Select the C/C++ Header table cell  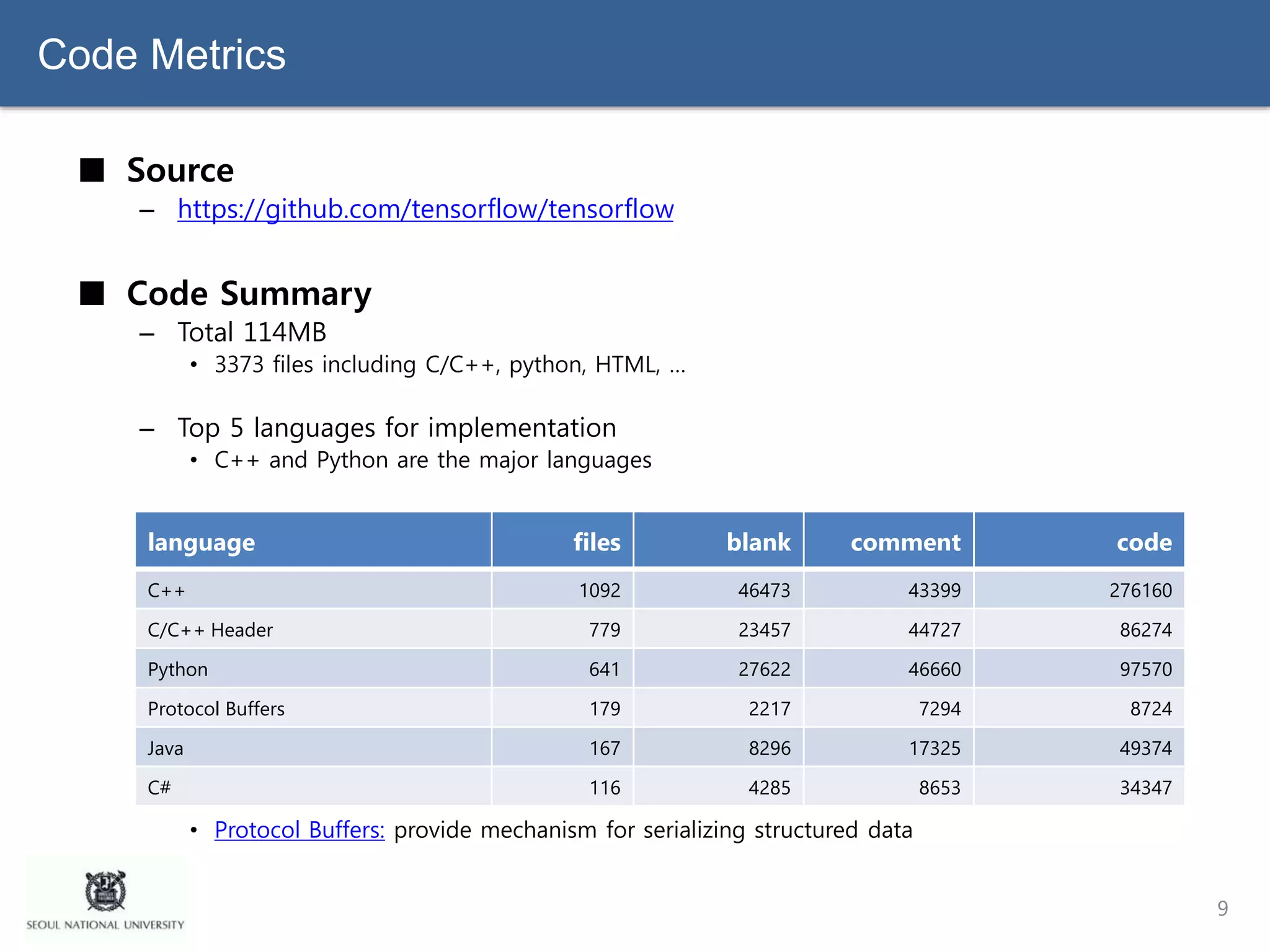tap(210, 630)
